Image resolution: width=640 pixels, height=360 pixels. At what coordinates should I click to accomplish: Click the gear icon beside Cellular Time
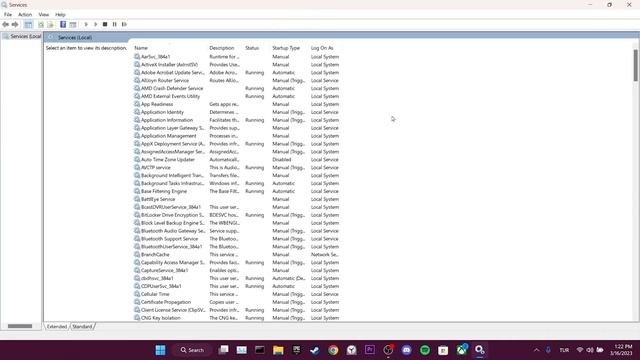coord(137,294)
